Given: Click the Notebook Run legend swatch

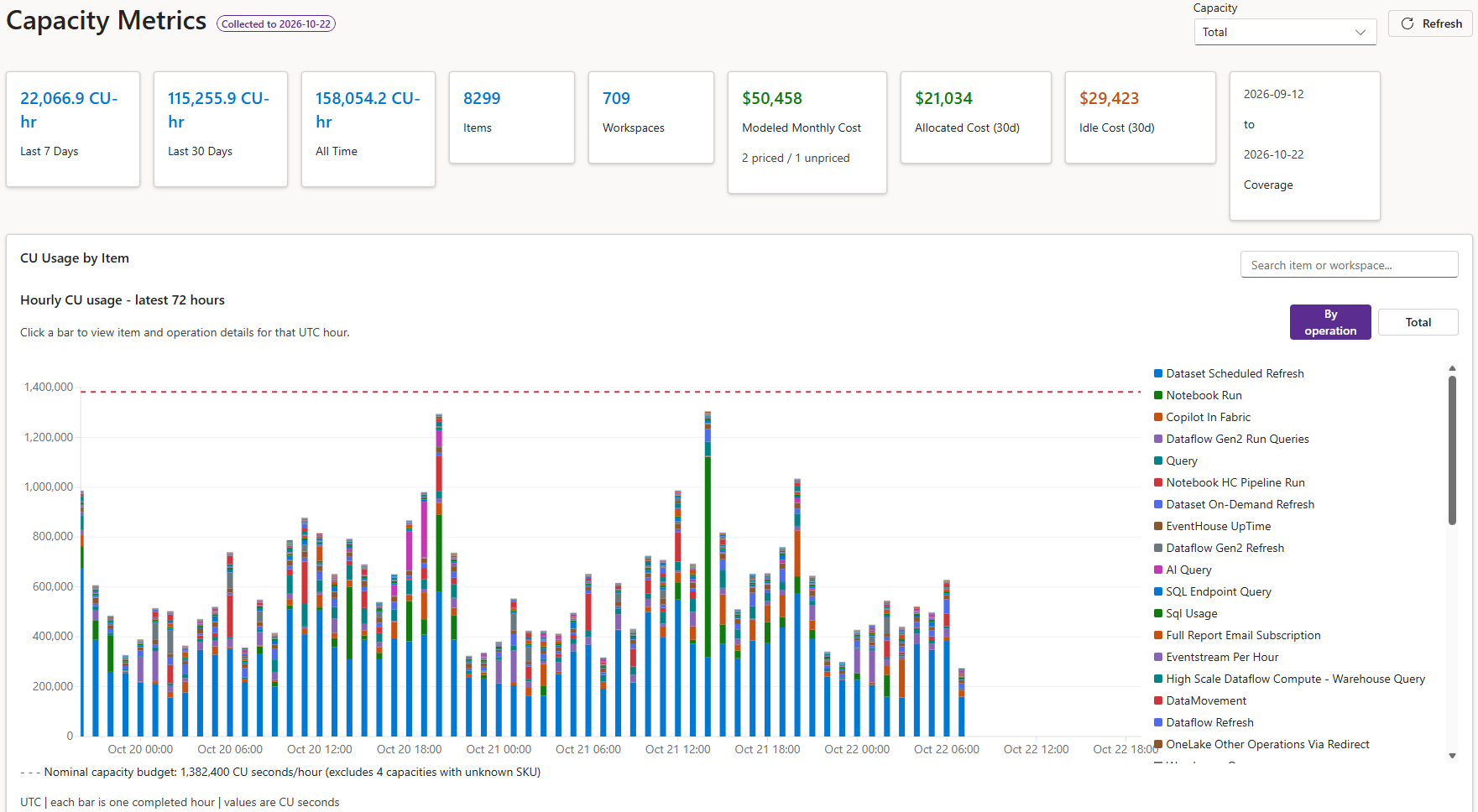Looking at the screenshot, I should pos(1158,395).
